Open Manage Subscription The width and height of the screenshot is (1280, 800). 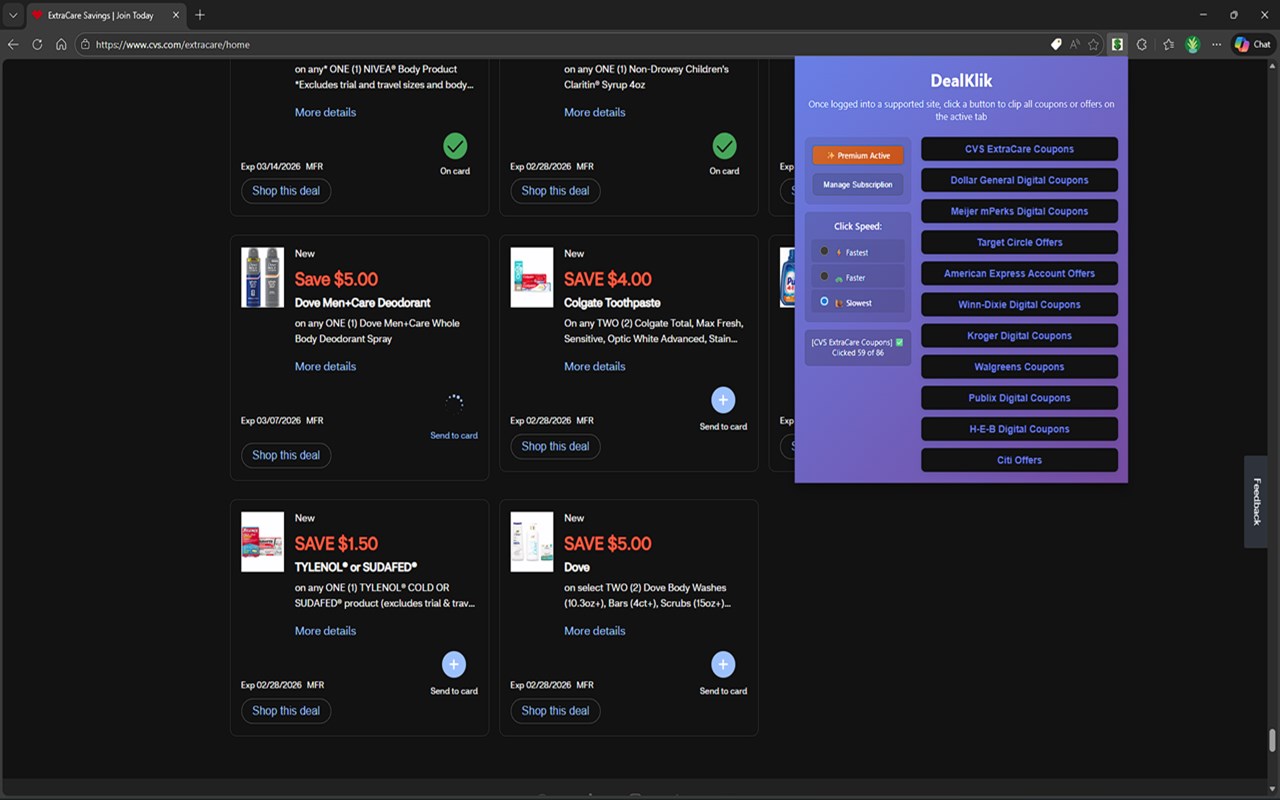pyautogui.click(x=858, y=184)
